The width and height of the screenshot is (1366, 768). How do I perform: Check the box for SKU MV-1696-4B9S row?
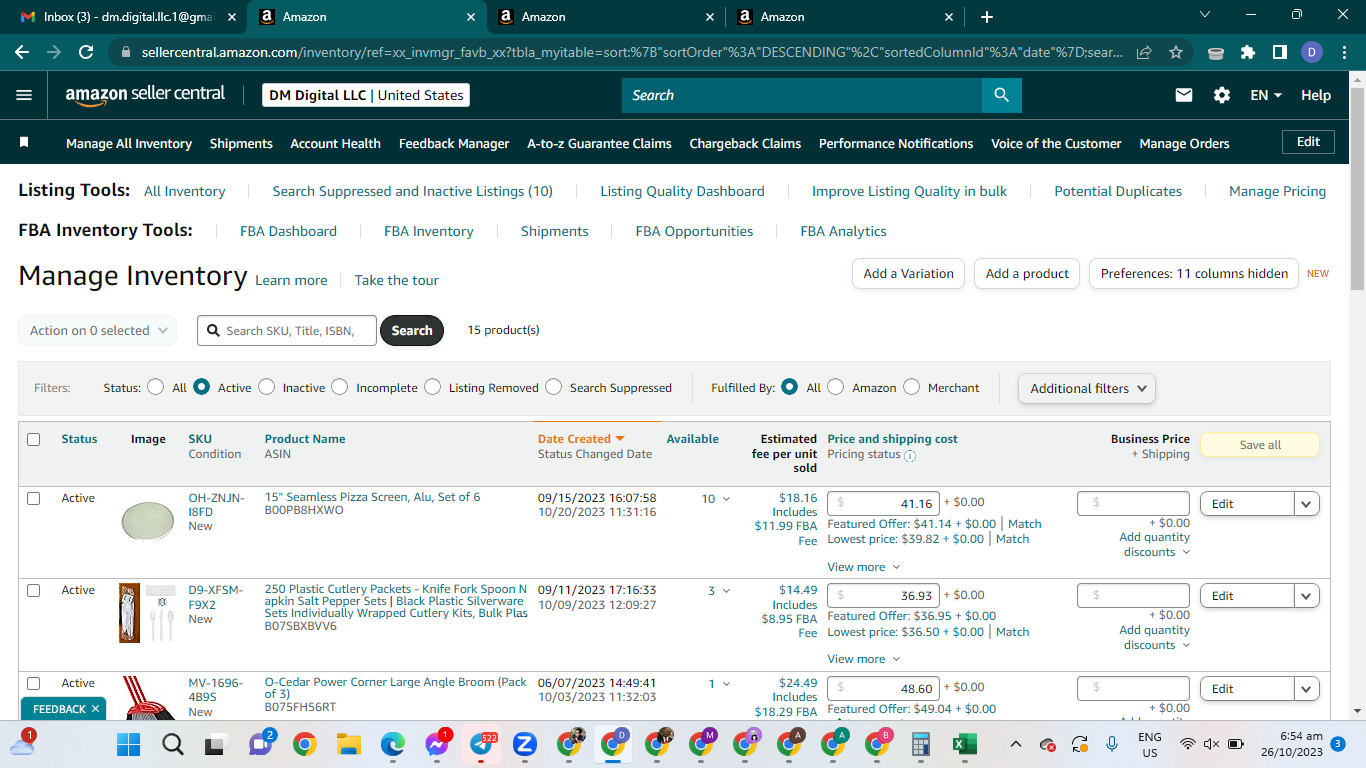(34, 683)
